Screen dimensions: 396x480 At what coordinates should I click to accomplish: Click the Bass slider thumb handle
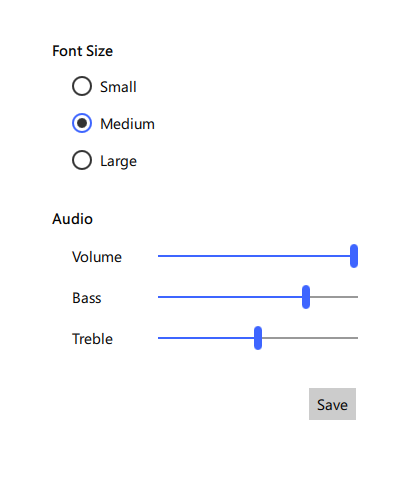click(306, 297)
